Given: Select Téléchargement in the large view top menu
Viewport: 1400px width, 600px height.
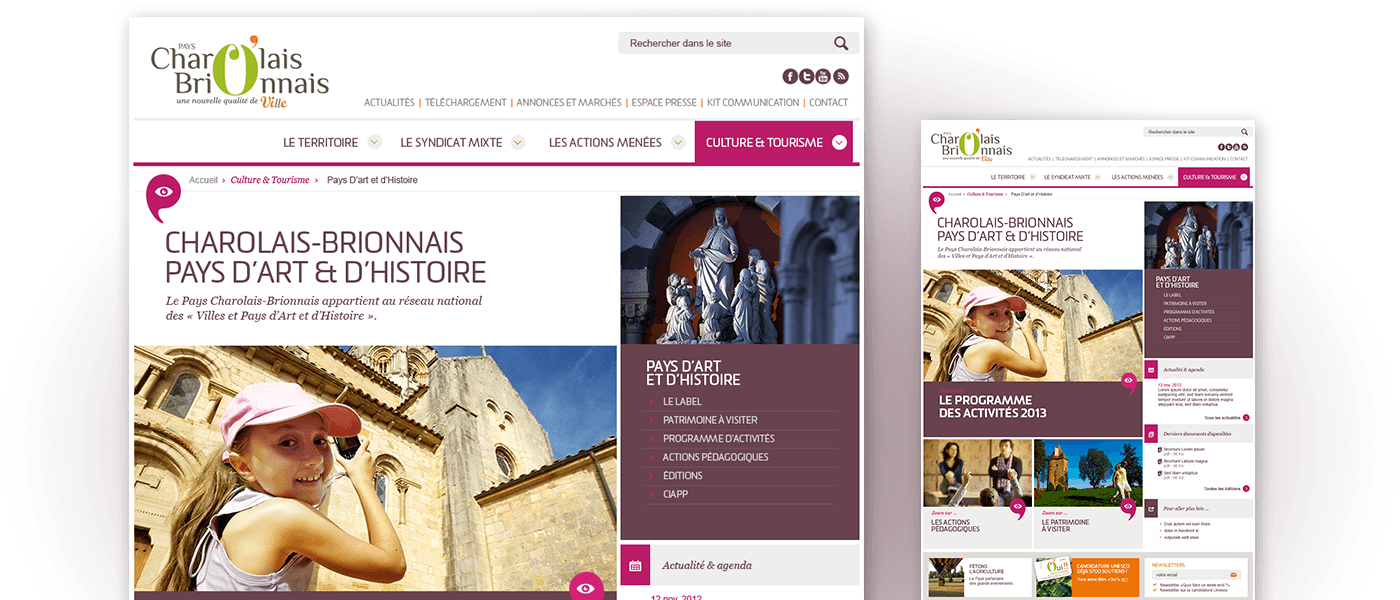Looking at the screenshot, I should pos(466,102).
